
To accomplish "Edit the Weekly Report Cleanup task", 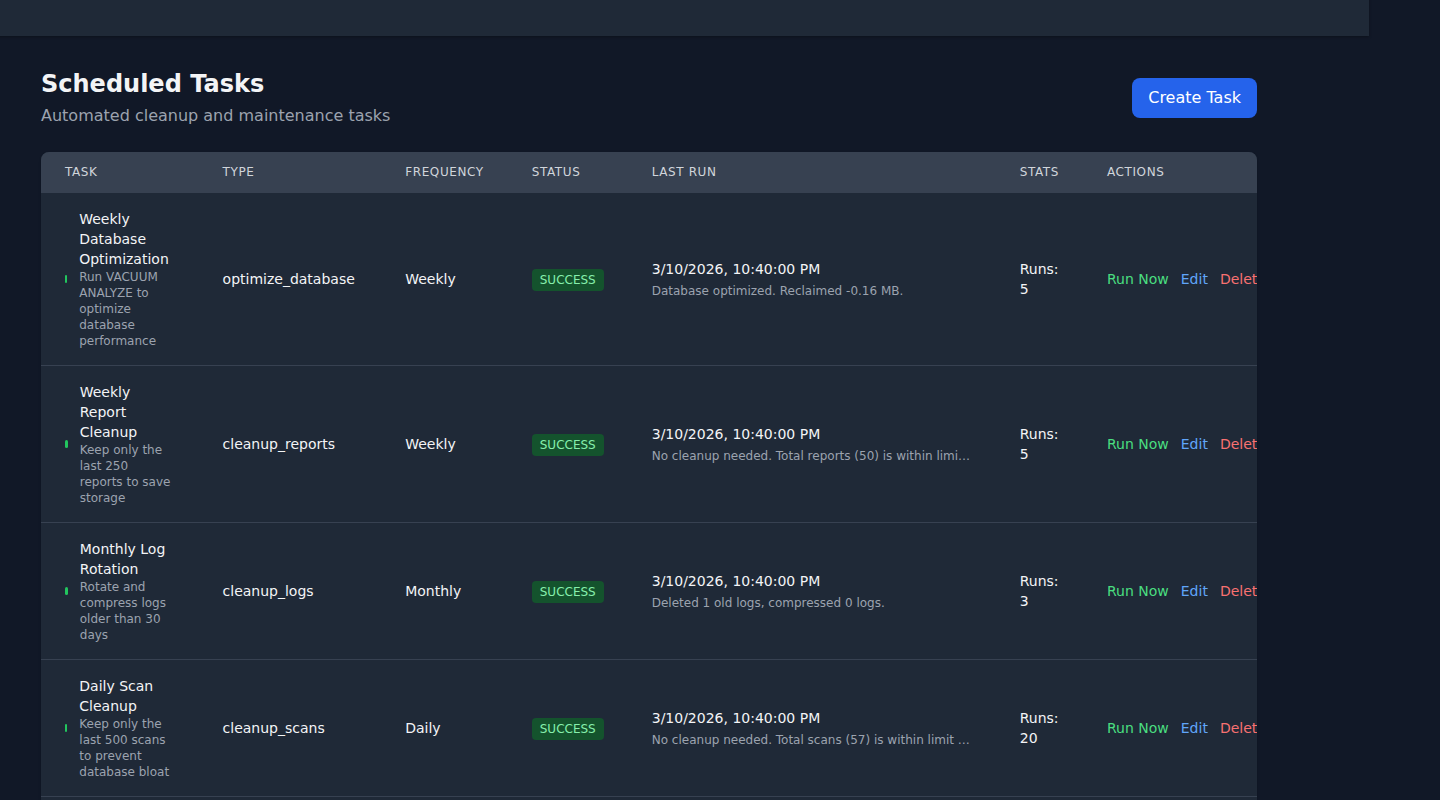I will pos(1194,444).
